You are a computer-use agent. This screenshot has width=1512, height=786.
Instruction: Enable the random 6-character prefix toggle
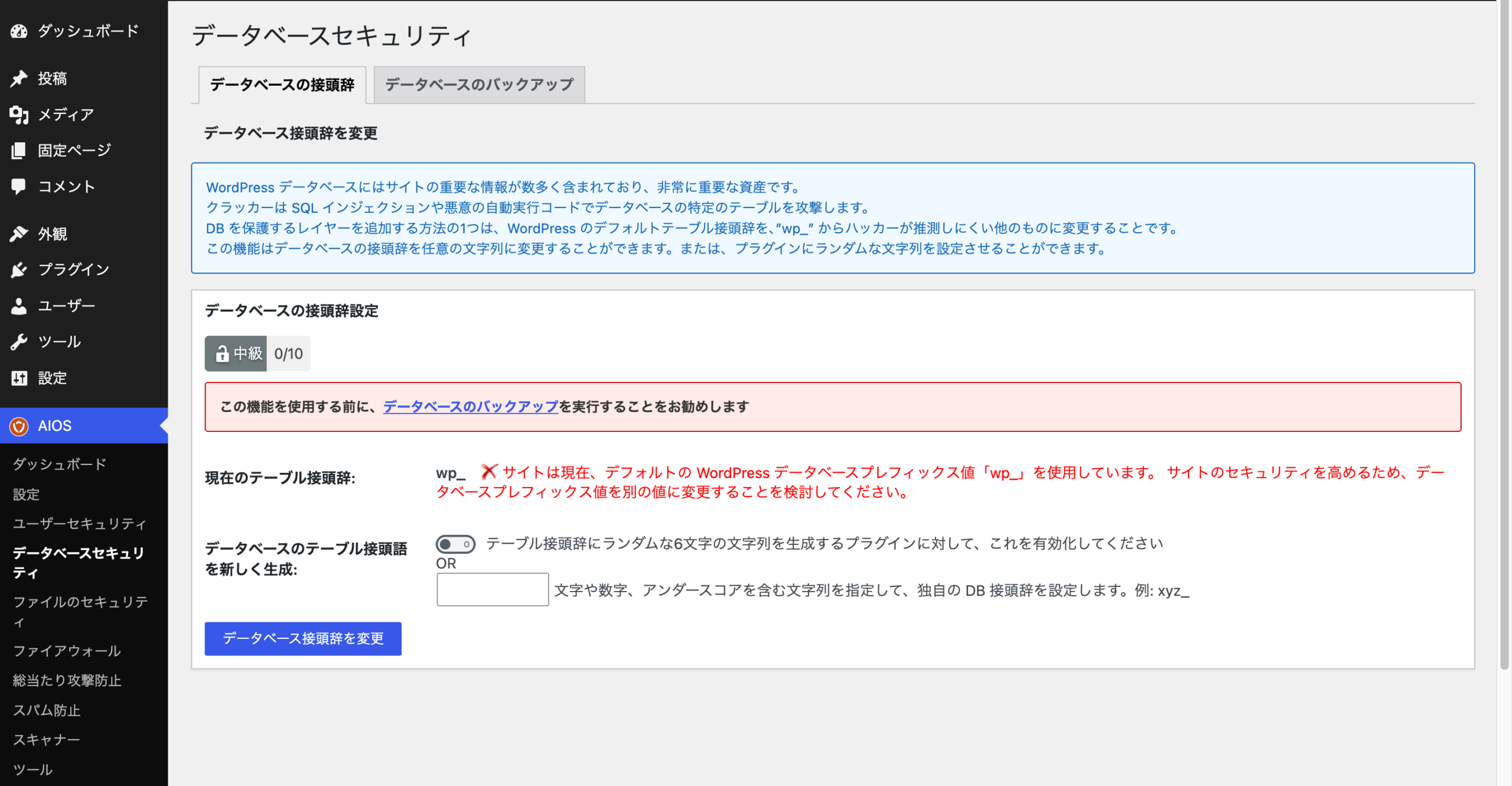pos(455,544)
